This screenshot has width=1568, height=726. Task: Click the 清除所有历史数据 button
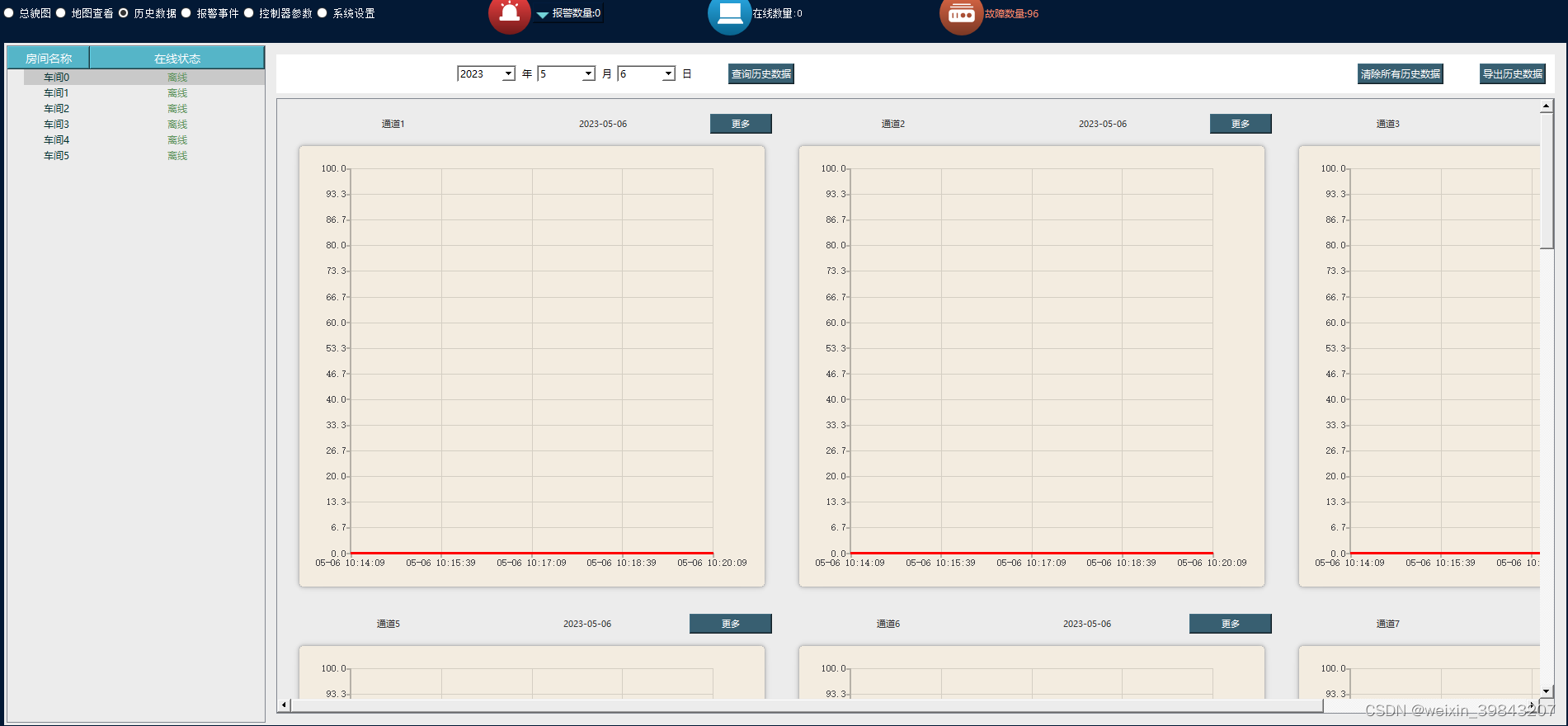coord(1400,74)
